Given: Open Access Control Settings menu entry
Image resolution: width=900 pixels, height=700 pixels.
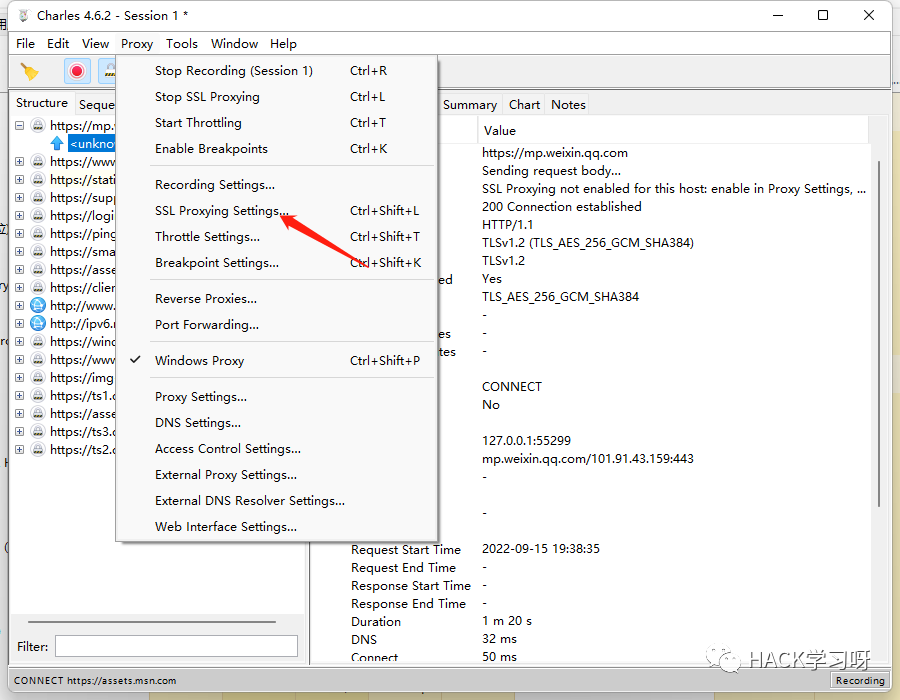Looking at the screenshot, I should [276, 449].
